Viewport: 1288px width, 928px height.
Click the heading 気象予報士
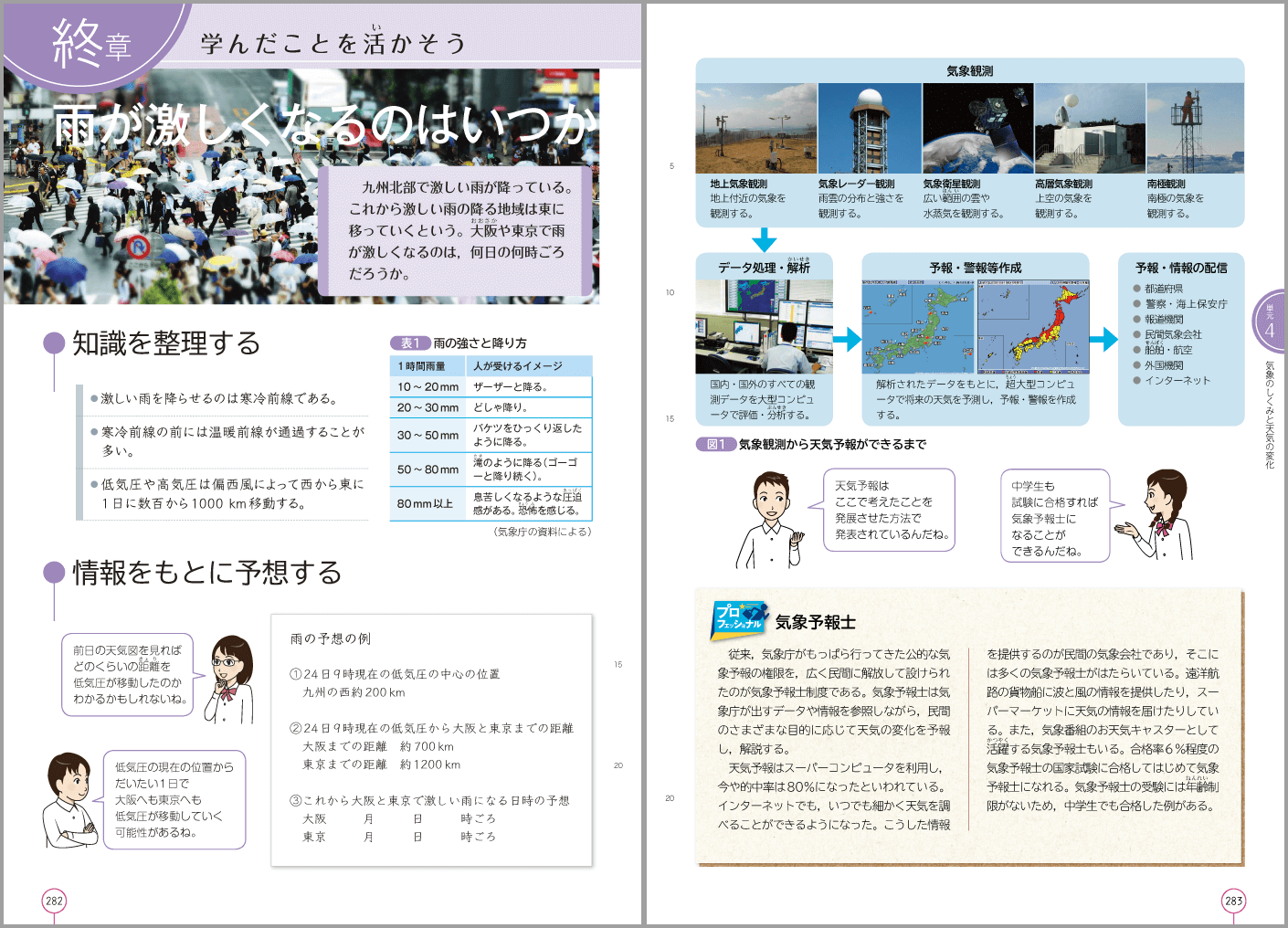pos(815,622)
